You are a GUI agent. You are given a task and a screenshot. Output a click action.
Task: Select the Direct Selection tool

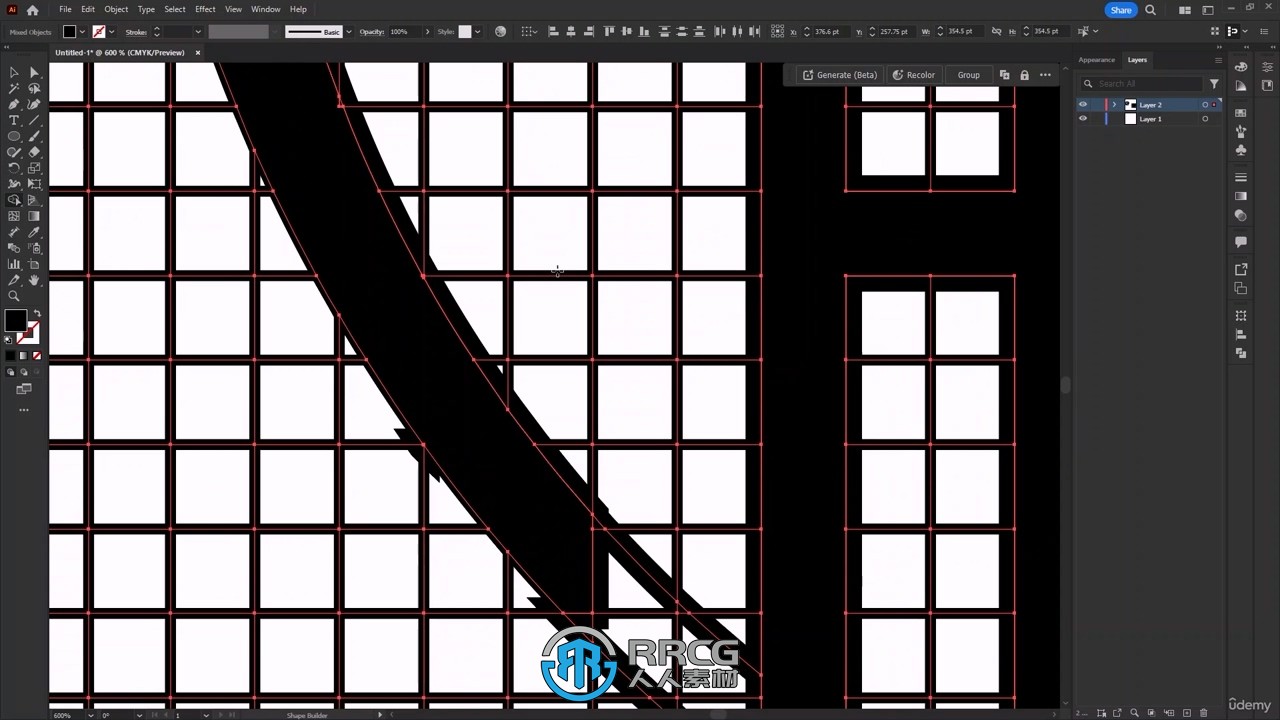coord(34,72)
